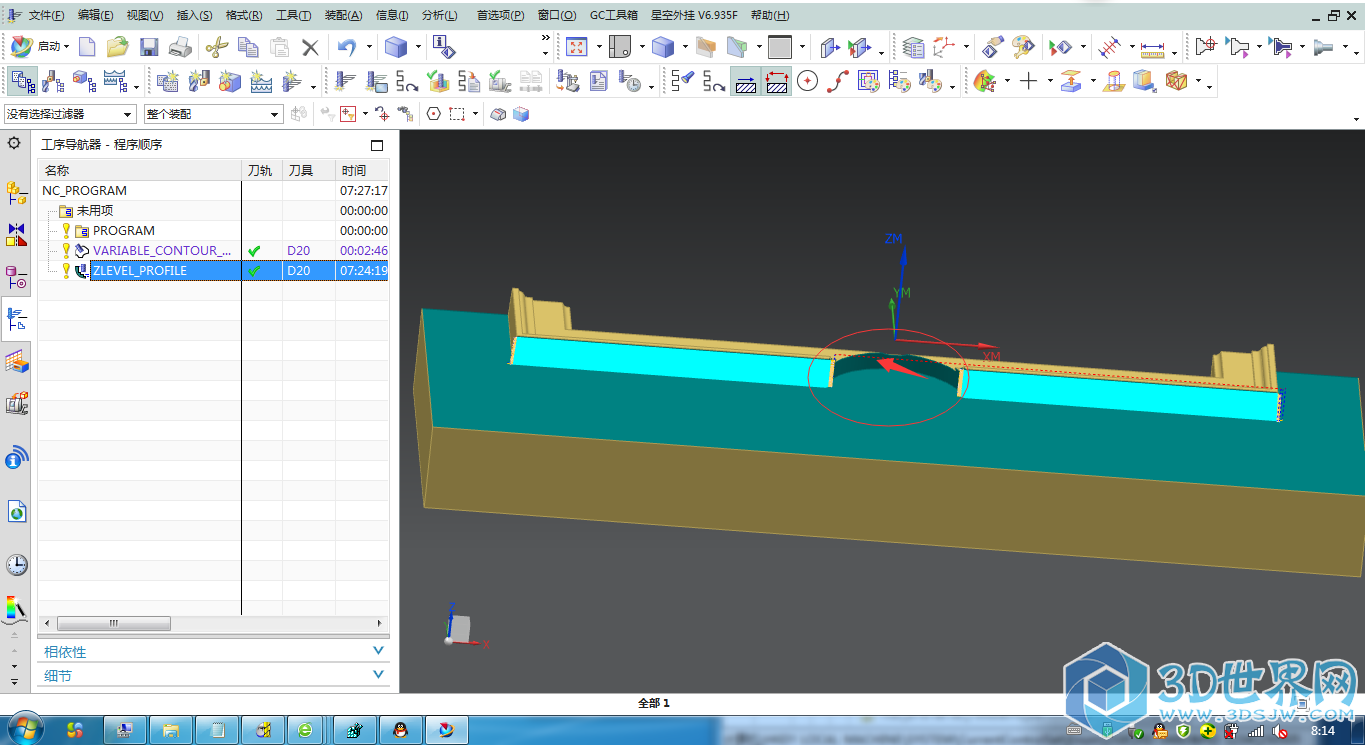Open the GC工具箱 menu
The height and width of the screenshot is (745, 1365).
pyautogui.click(x=614, y=16)
